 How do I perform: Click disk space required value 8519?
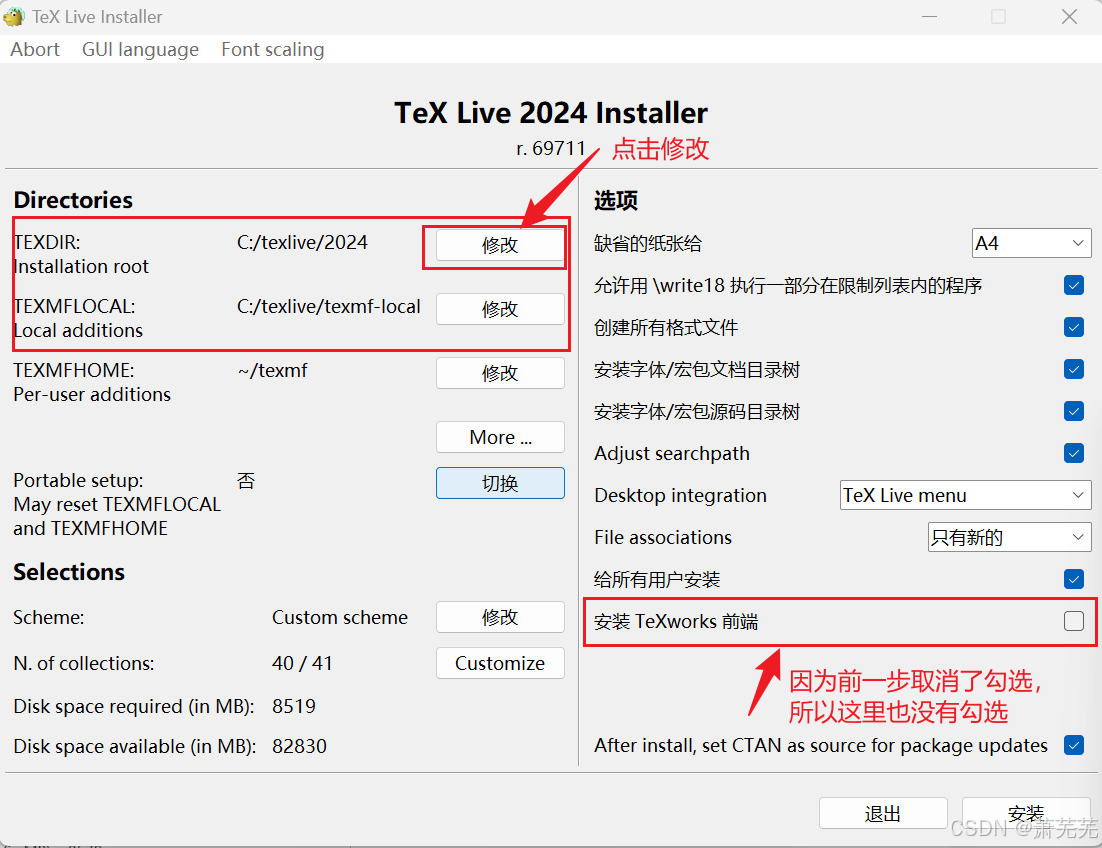pyautogui.click(x=294, y=706)
